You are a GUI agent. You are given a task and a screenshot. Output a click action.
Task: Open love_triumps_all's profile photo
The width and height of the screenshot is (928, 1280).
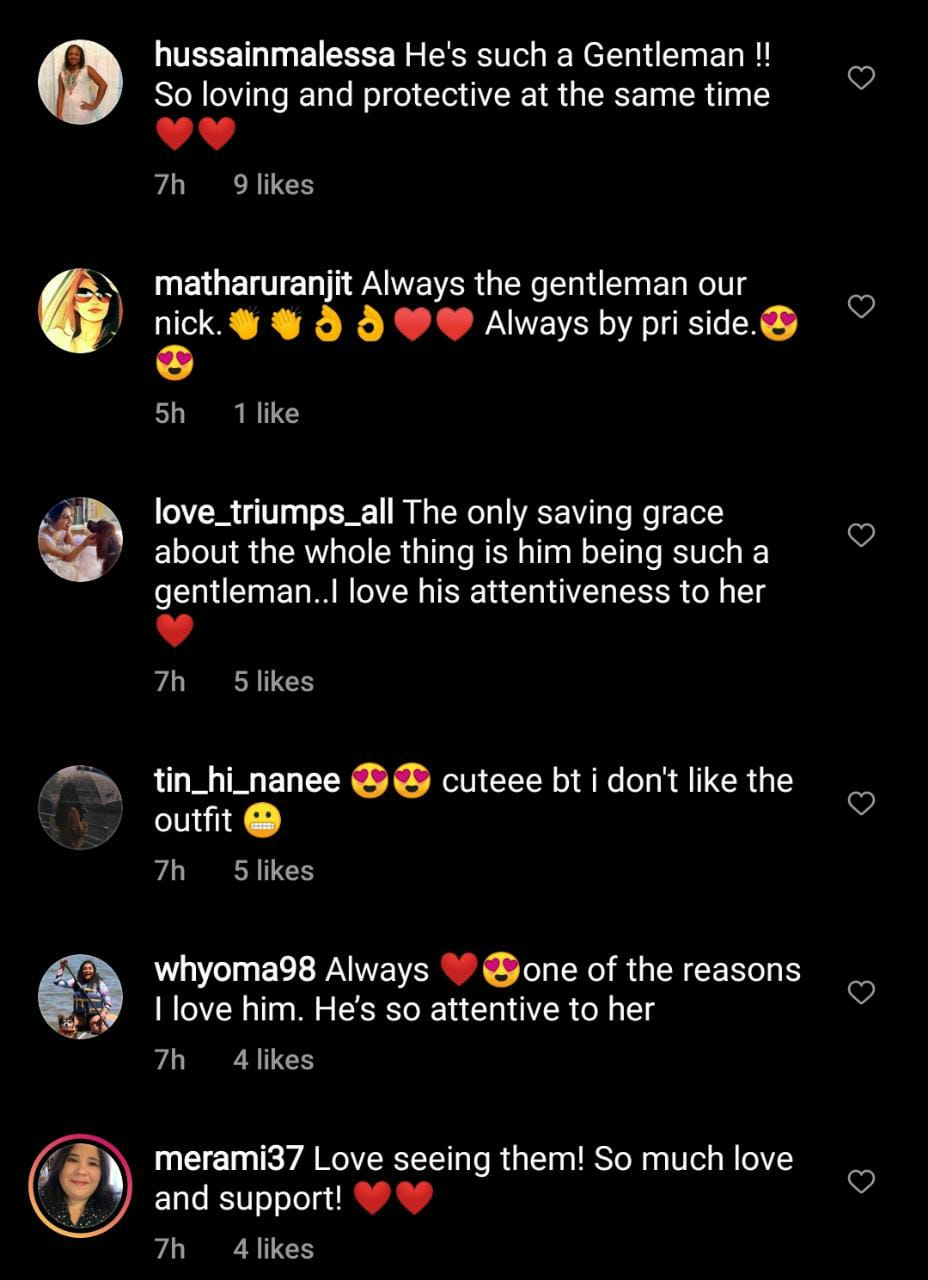(80, 539)
